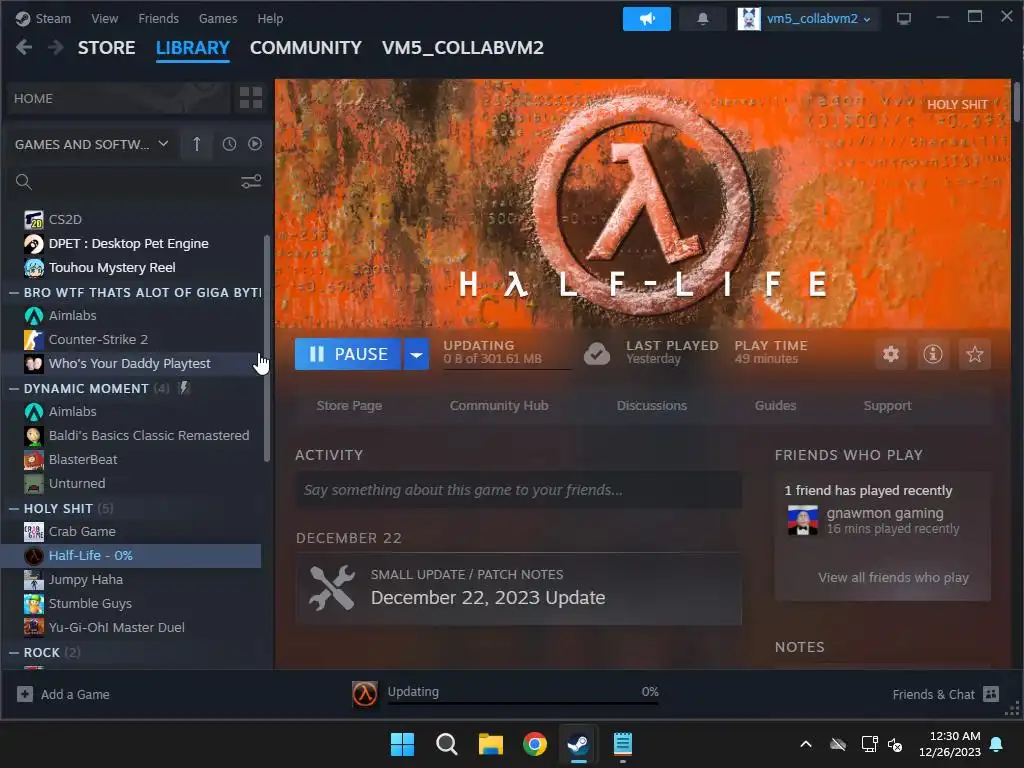
Task: Collapse the ROCK collection
Action: [14, 652]
